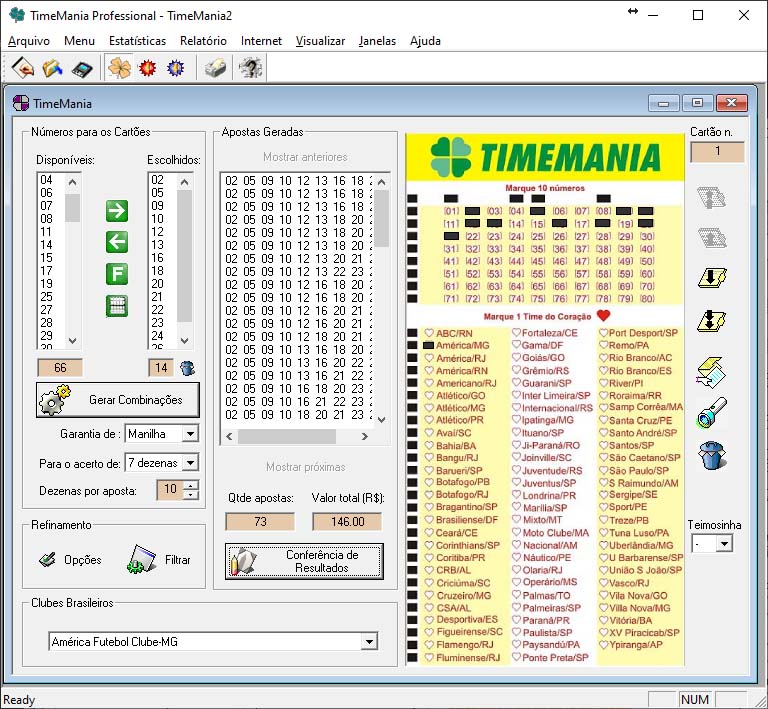Click the horizontal resize arrow in the title bar
This screenshot has width=768, height=709.
(x=633, y=11)
